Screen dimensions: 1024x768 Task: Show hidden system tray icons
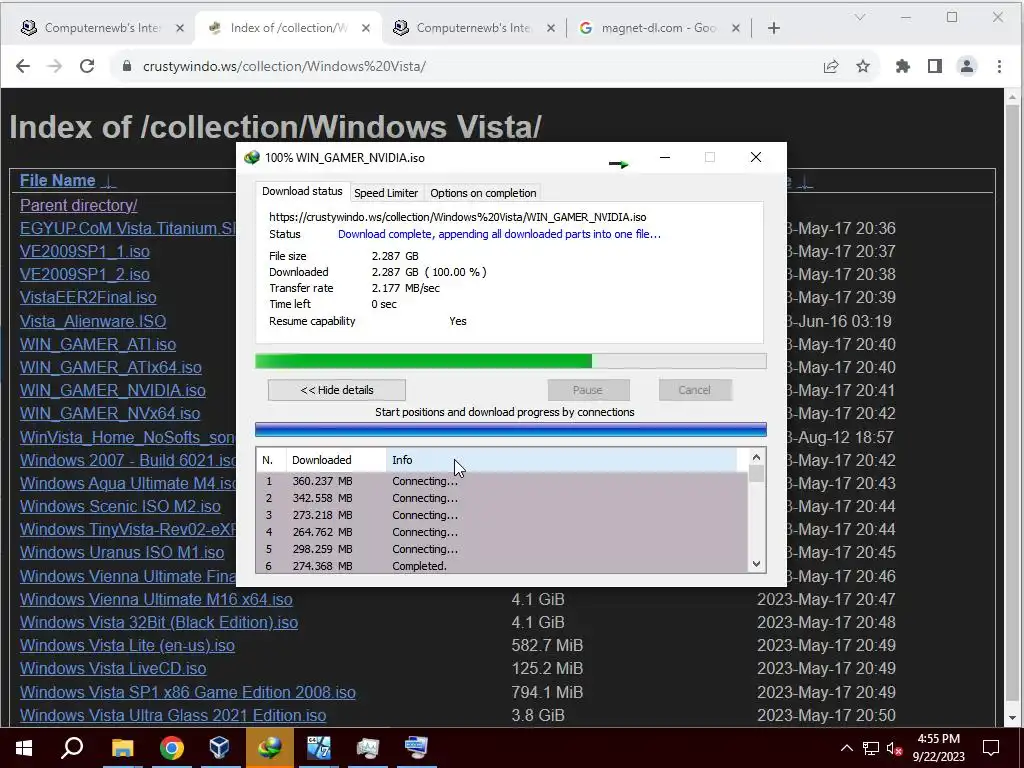coord(846,748)
